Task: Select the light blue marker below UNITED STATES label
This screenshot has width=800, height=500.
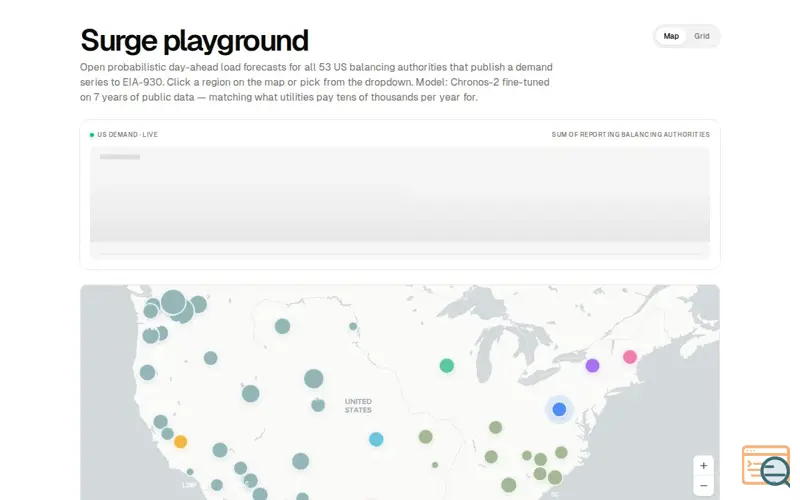Action: tap(376, 439)
